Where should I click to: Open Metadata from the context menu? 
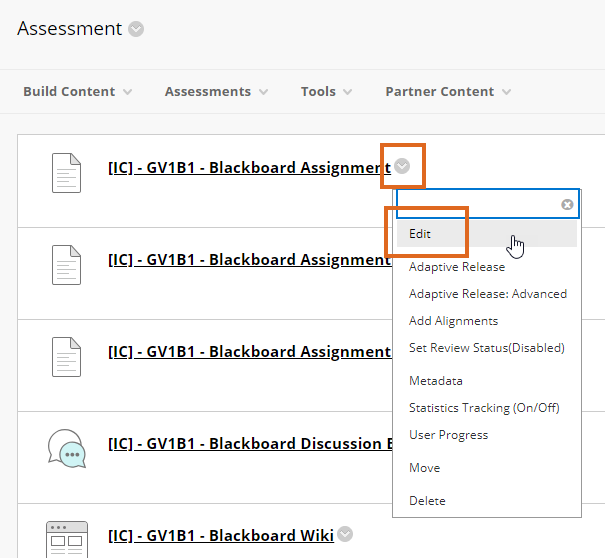(x=436, y=381)
